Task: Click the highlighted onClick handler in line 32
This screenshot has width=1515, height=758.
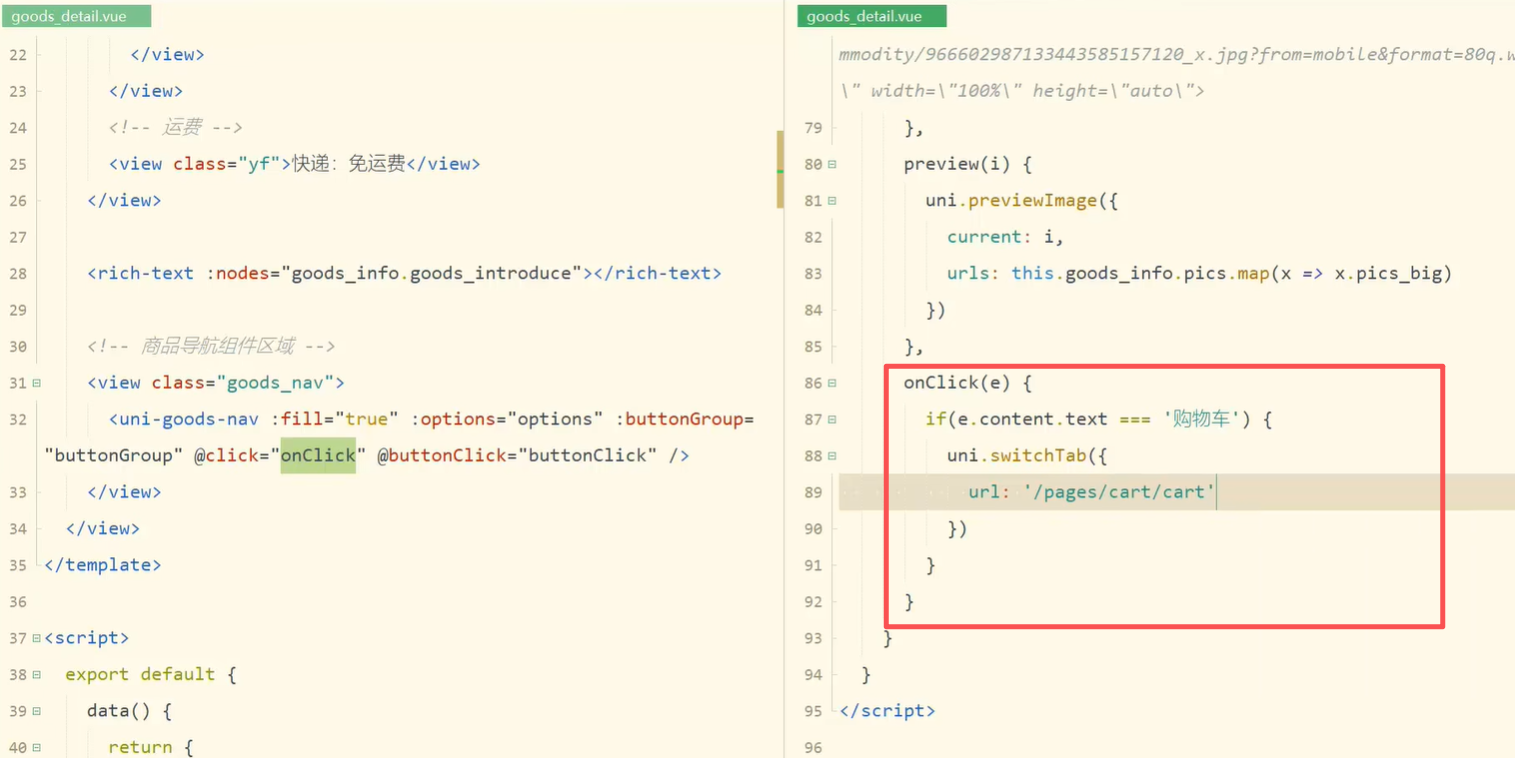Action: [318, 456]
